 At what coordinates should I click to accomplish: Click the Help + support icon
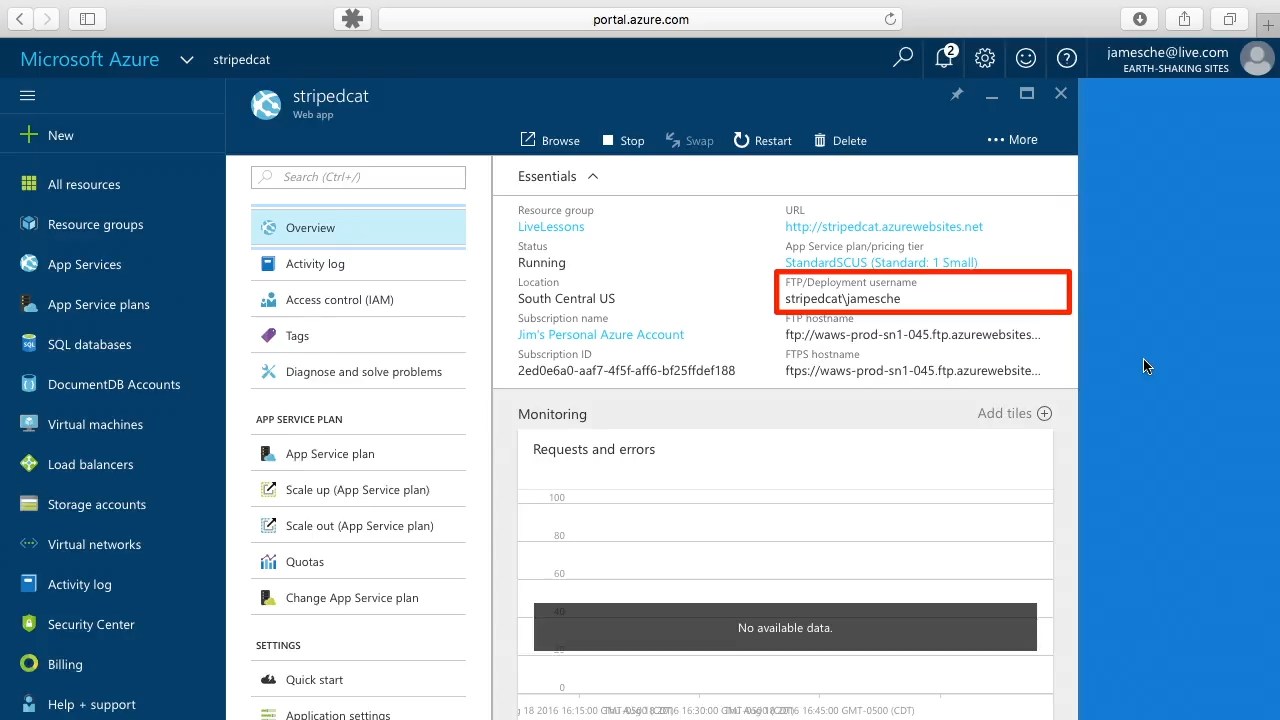coord(28,704)
